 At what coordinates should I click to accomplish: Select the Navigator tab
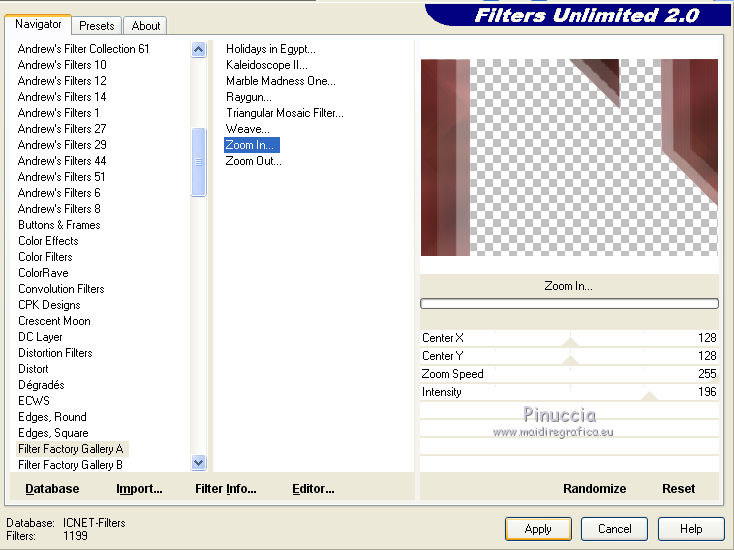(x=38, y=24)
